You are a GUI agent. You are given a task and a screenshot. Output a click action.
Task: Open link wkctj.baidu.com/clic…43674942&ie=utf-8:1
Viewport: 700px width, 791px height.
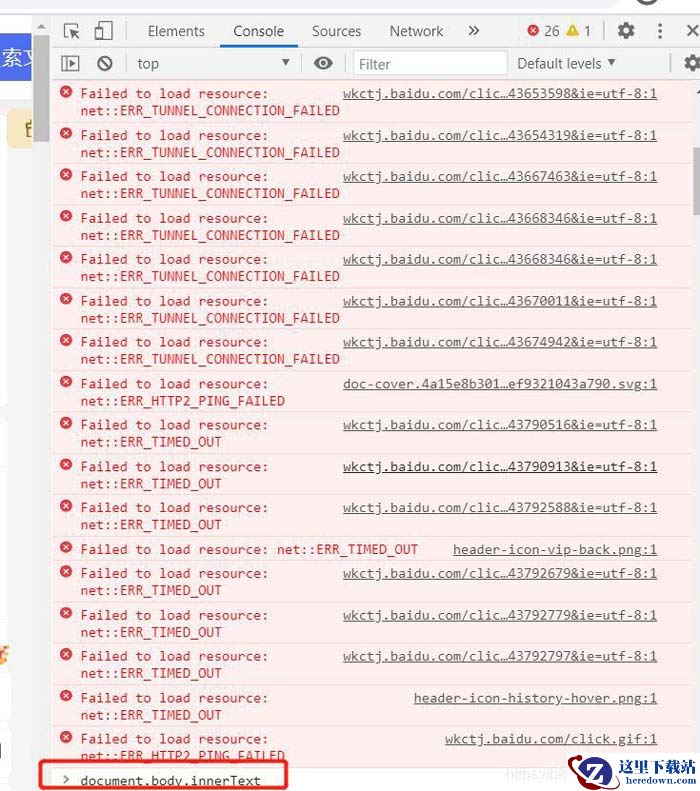pos(500,342)
